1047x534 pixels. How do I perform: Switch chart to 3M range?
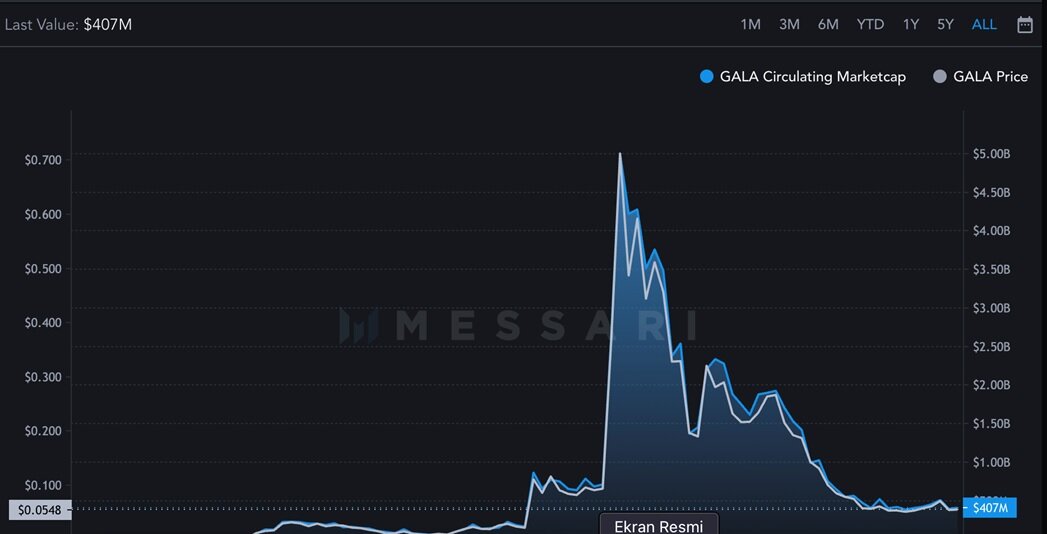tap(789, 24)
